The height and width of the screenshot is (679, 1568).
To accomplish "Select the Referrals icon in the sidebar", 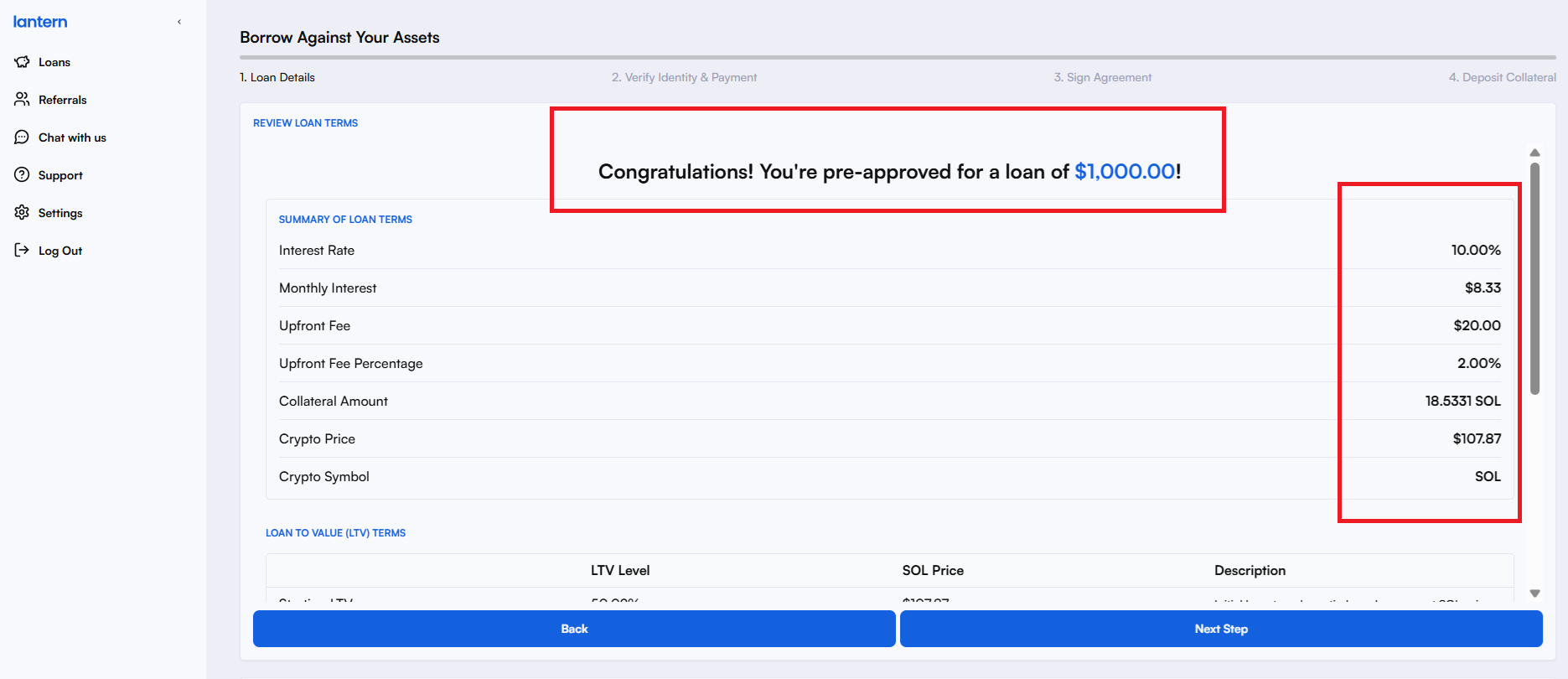I will [x=22, y=99].
